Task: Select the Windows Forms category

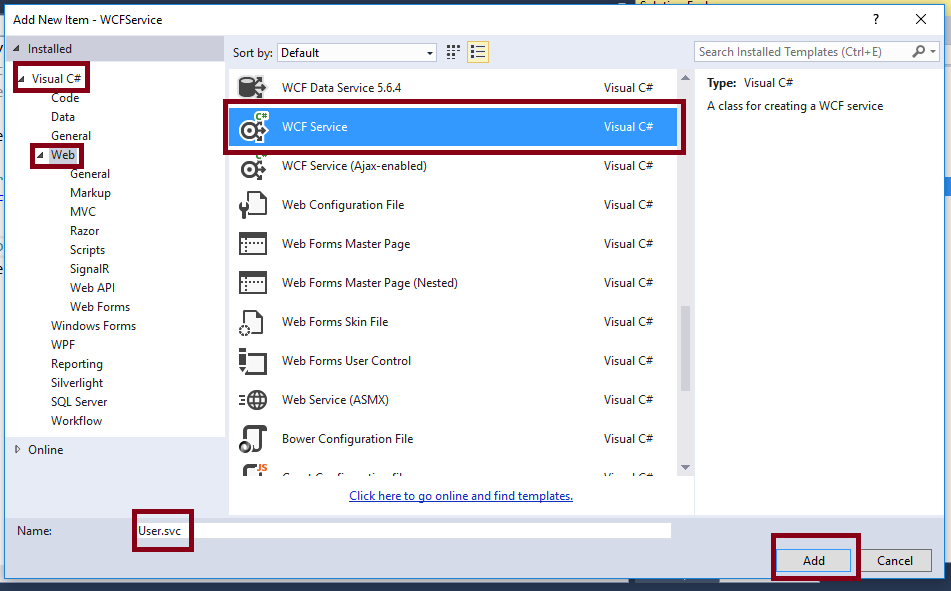Action: pyautogui.click(x=93, y=326)
